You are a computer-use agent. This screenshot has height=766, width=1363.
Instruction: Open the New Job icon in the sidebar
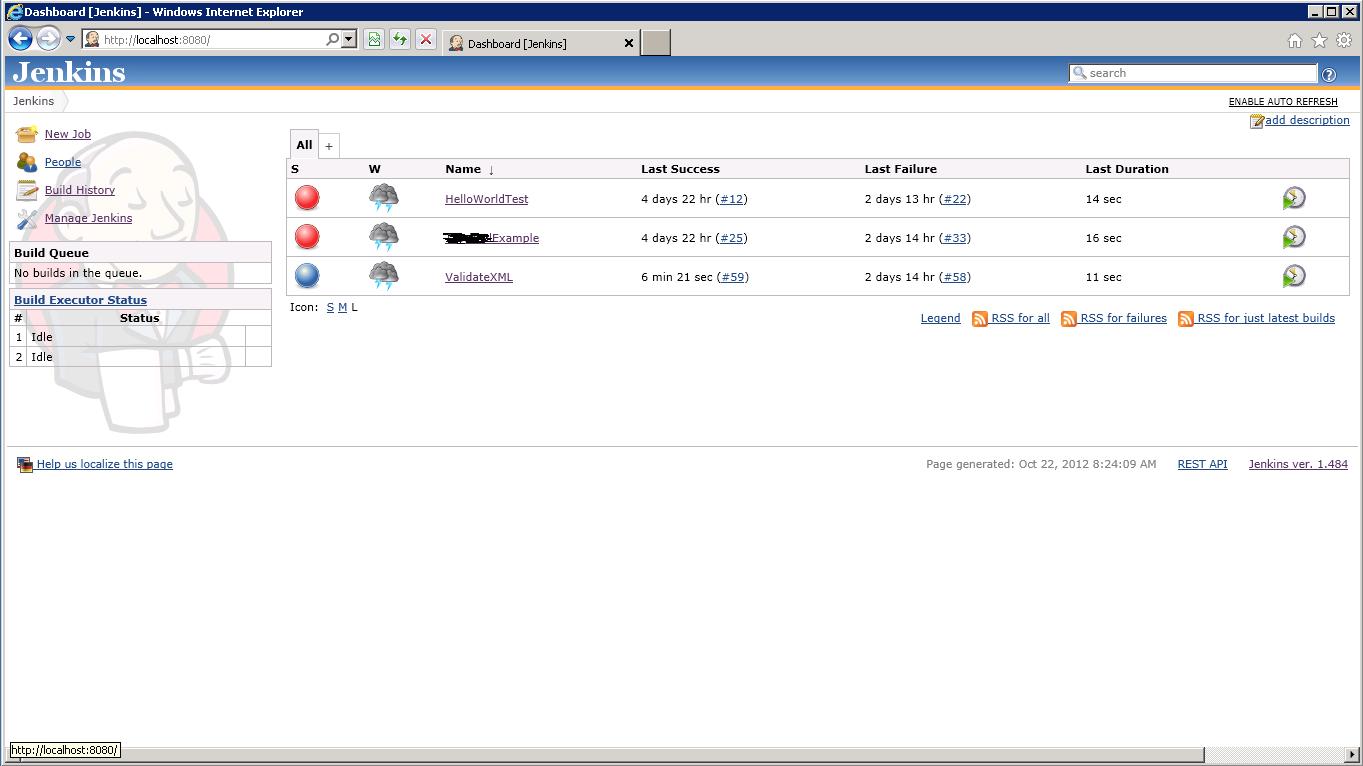27,134
